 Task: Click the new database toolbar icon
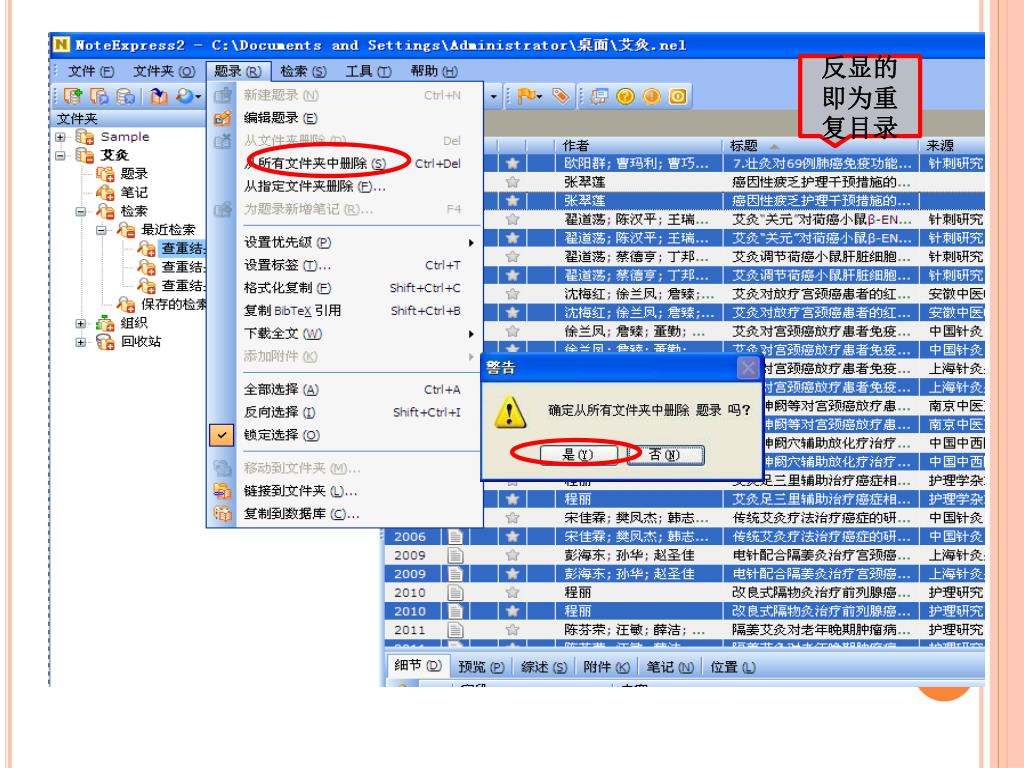(x=73, y=97)
